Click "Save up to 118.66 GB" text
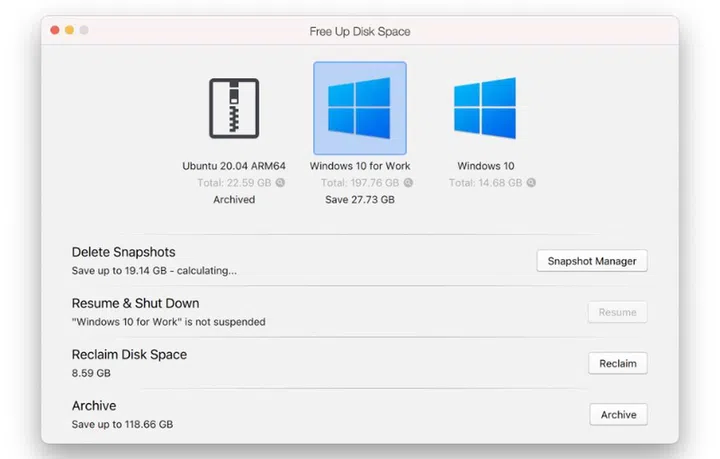720x459 pixels. click(x=122, y=425)
